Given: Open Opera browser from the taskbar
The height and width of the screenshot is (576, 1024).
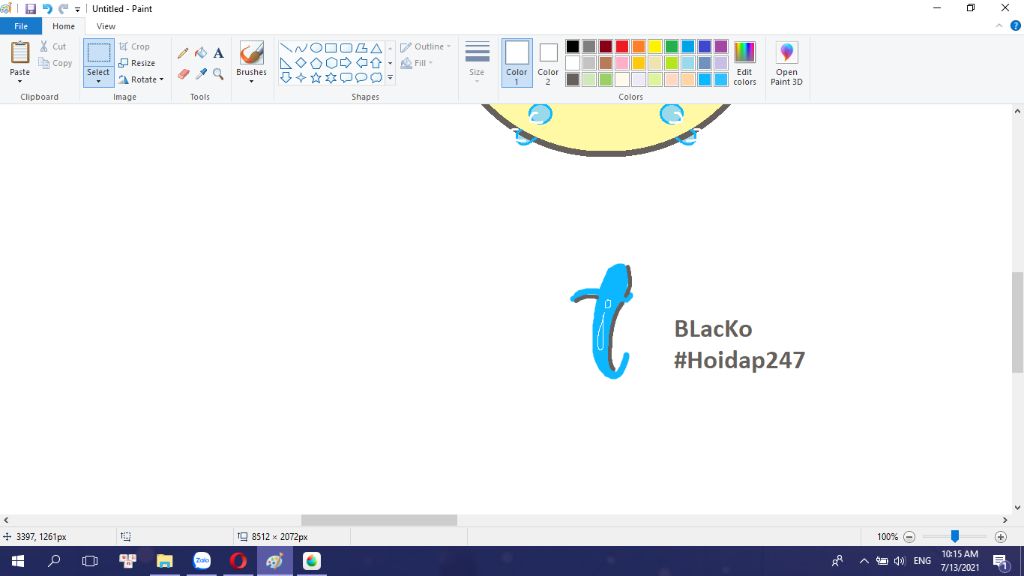Looking at the screenshot, I should click(x=238, y=561).
